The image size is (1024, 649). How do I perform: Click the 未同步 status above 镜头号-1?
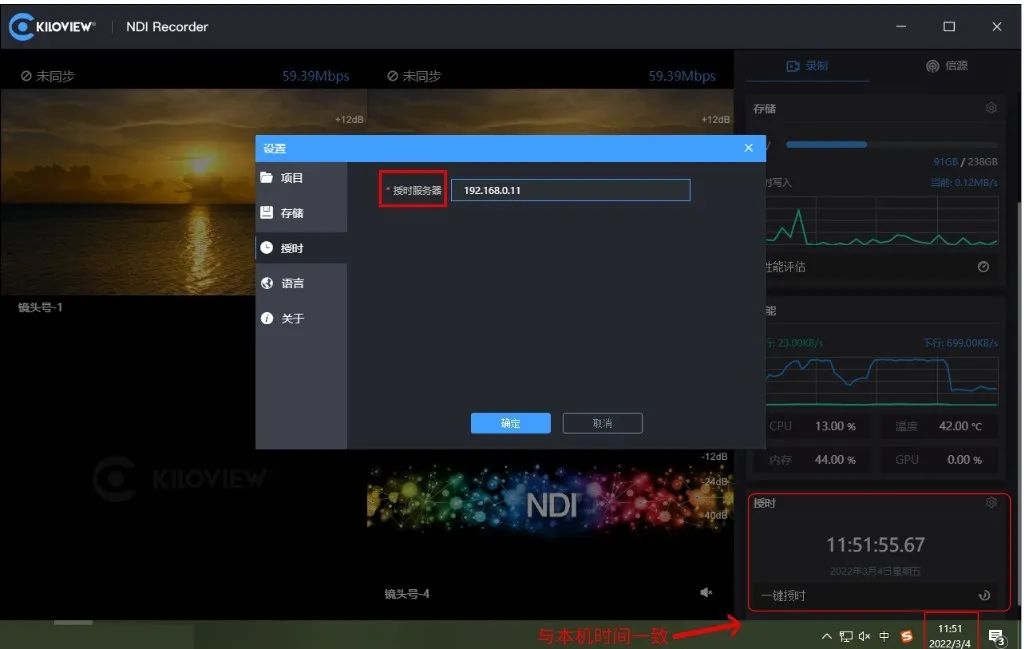[47, 76]
